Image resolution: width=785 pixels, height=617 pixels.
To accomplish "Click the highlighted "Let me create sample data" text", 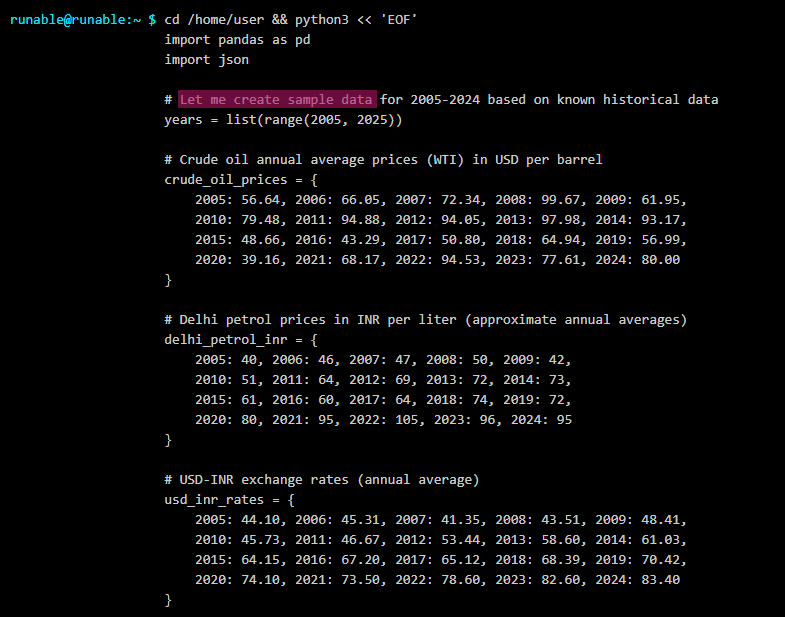I will 277,100.
